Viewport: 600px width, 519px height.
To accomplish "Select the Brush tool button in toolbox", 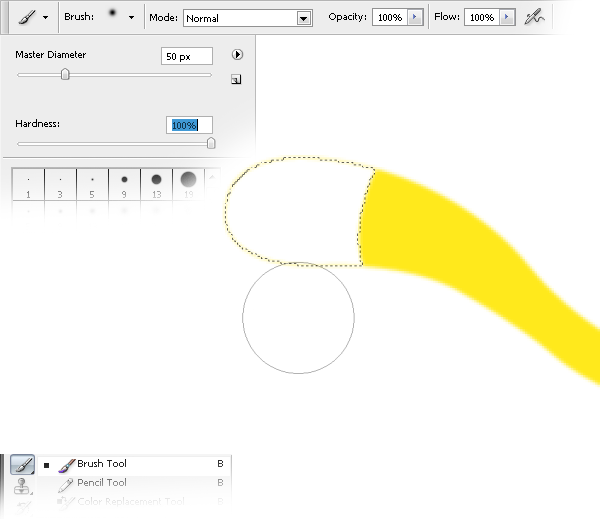I will click(x=22, y=465).
